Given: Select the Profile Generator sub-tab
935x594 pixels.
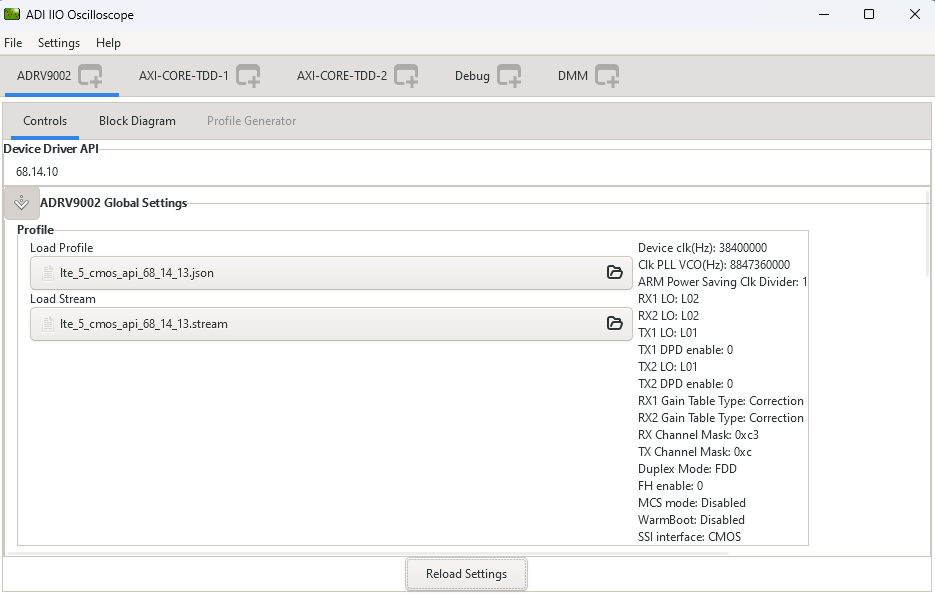Looking at the screenshot, I should [x=251, y=121].
